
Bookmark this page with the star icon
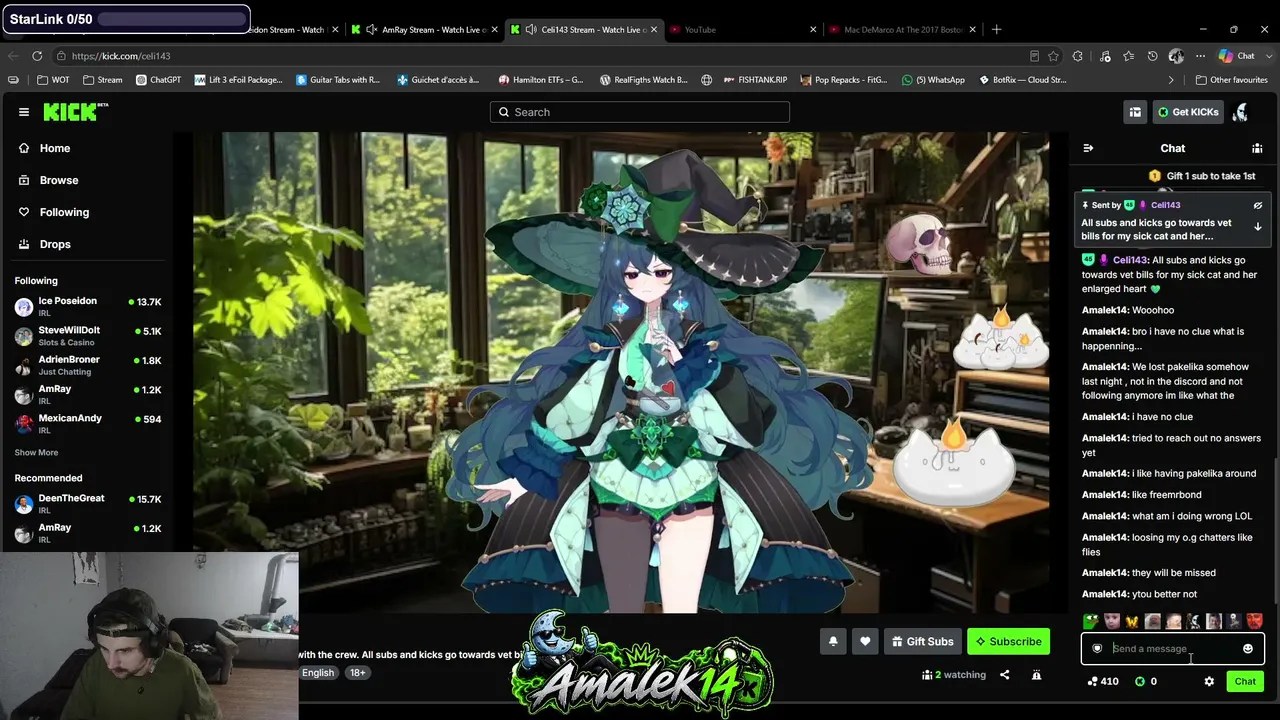1054,56
